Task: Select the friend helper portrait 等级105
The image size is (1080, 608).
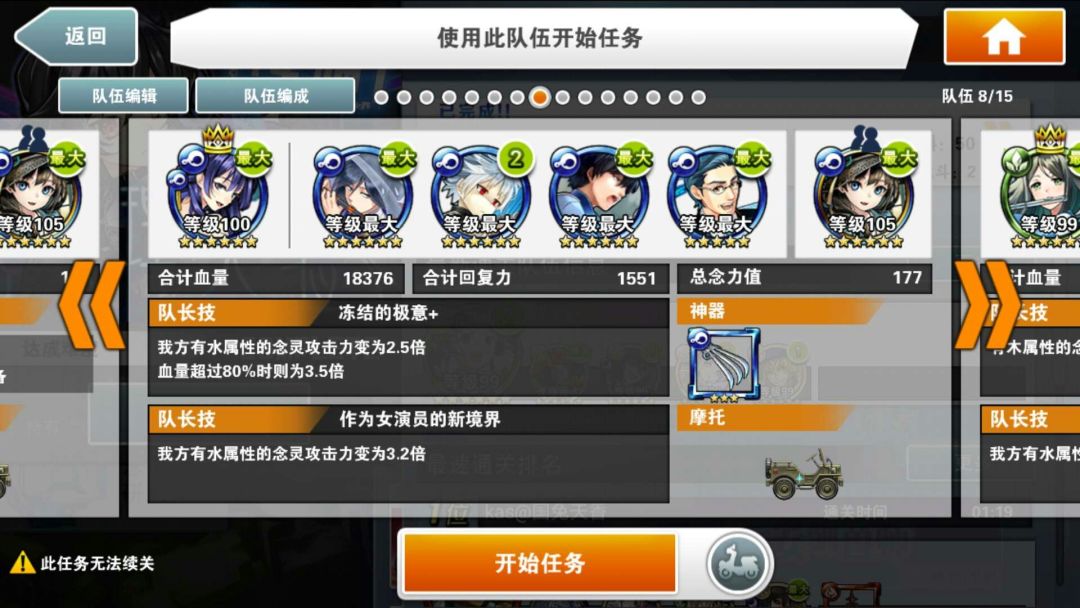Action: (x=864, y=193)
